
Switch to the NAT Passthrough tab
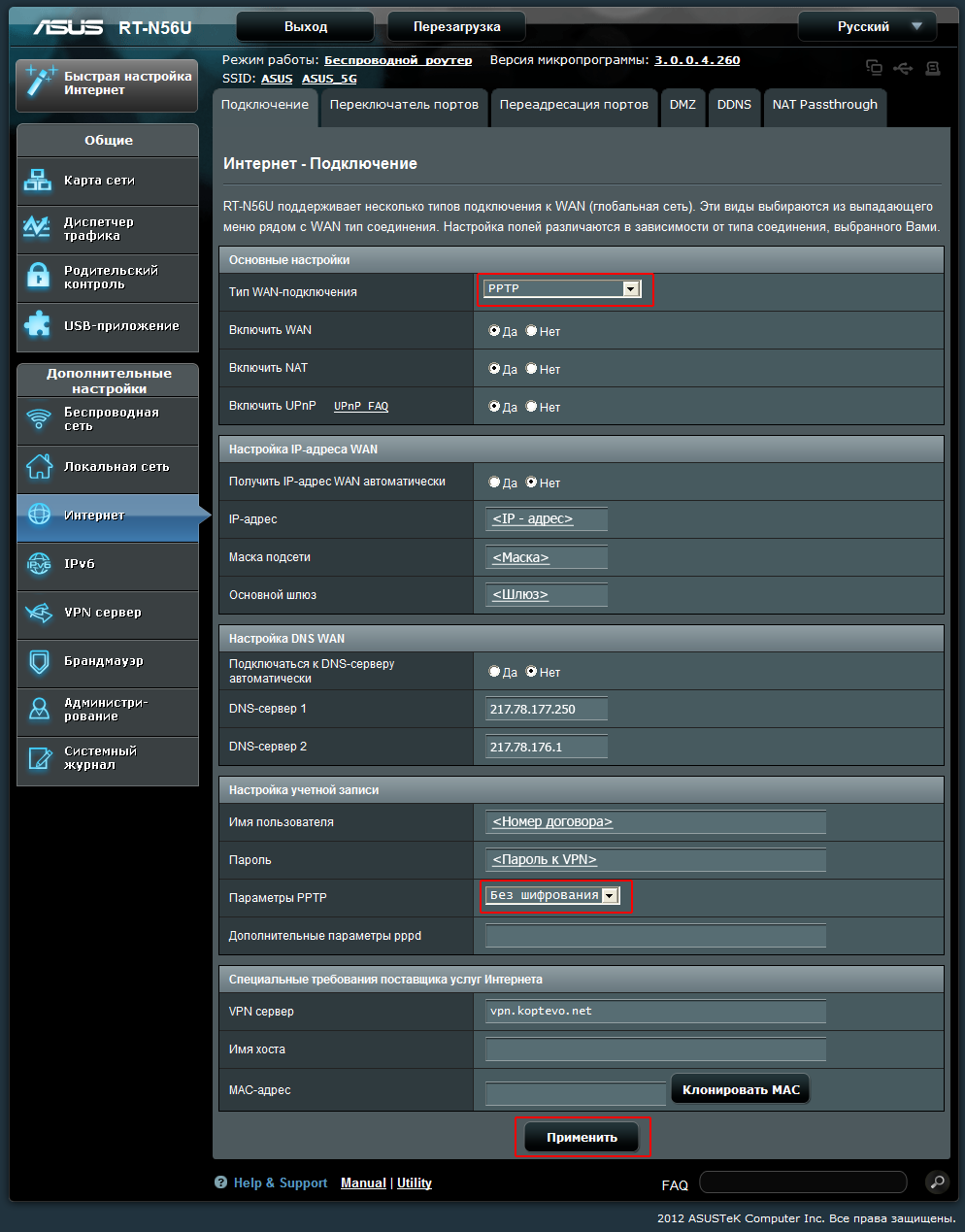pos(825,105)
